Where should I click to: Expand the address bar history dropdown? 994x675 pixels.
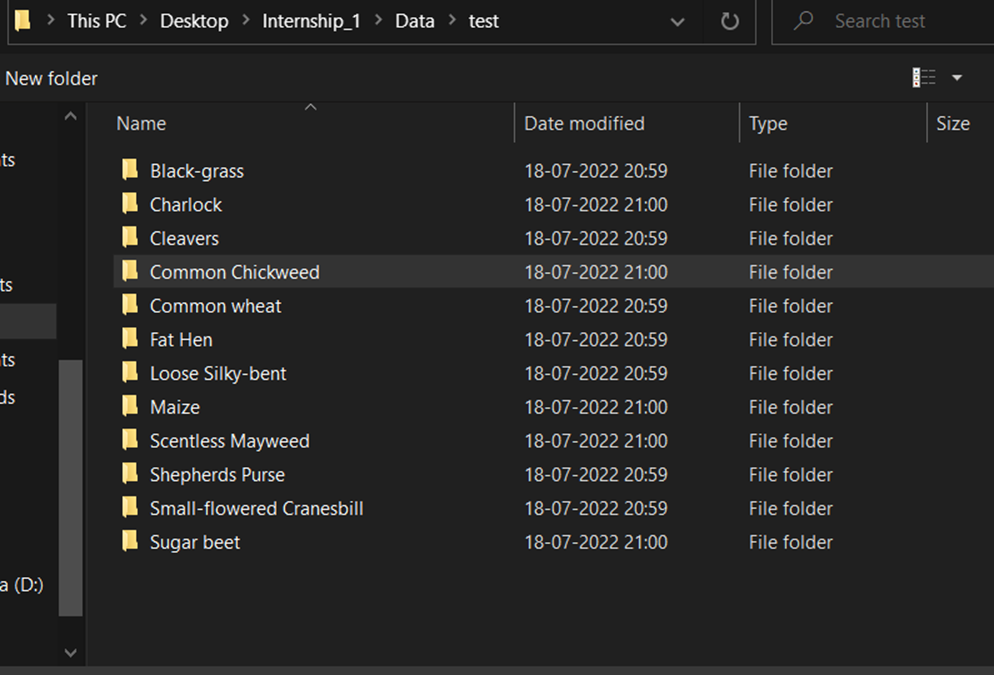pos(678,21)
